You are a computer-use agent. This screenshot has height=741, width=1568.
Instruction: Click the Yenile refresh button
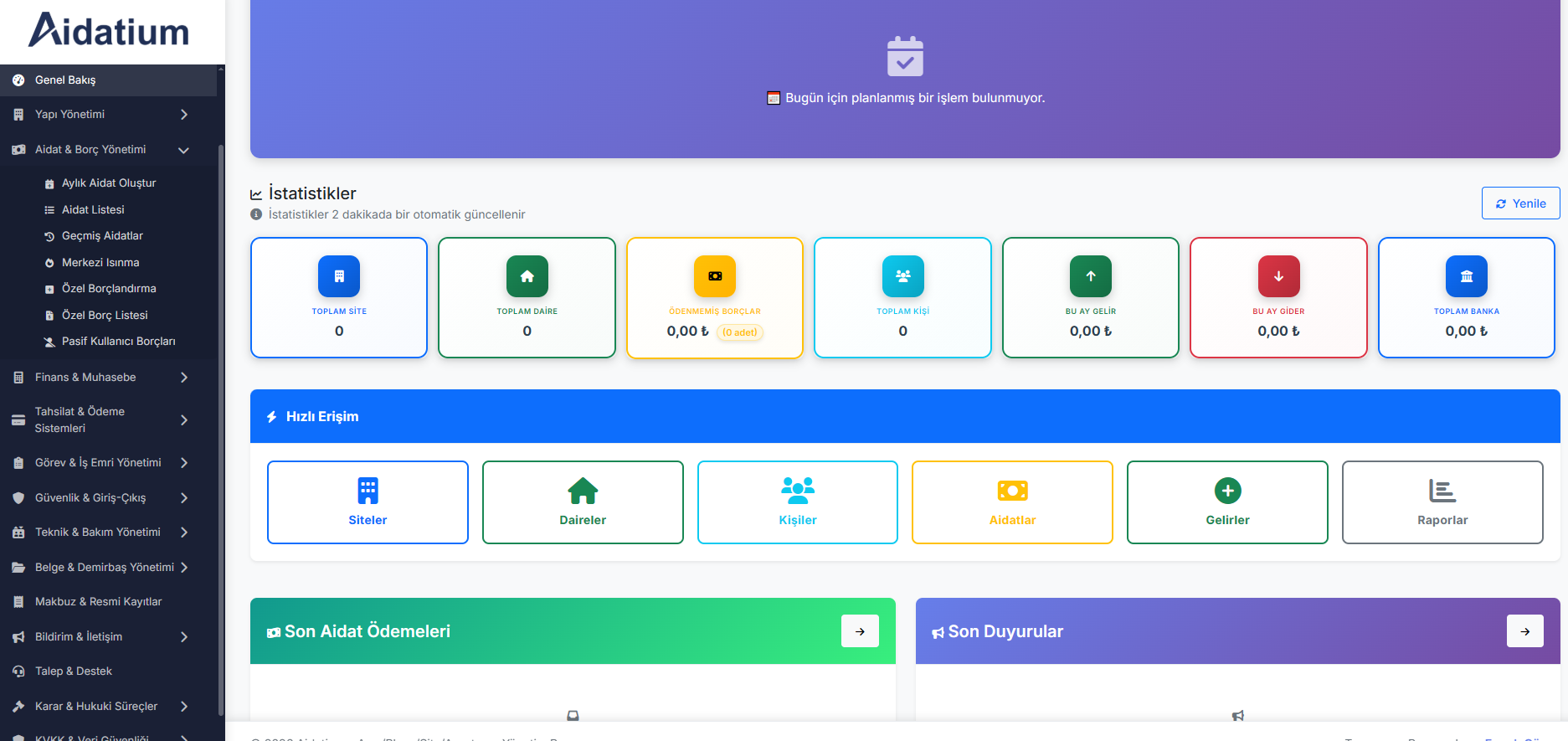pyautogui.click(x=1520, y=203)
